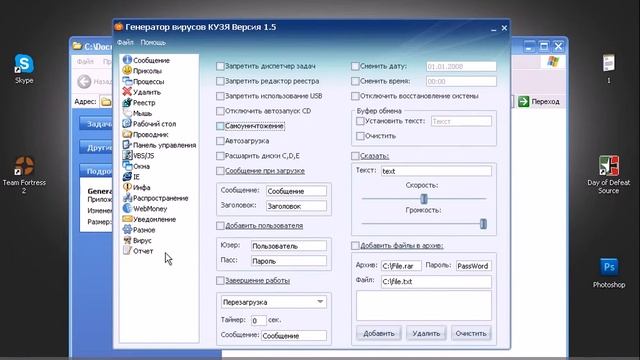Check the Расшарить диски C,D,E checkbox
Screen dimensions: 640x360
pyautogui.click(x=220, y=156)
